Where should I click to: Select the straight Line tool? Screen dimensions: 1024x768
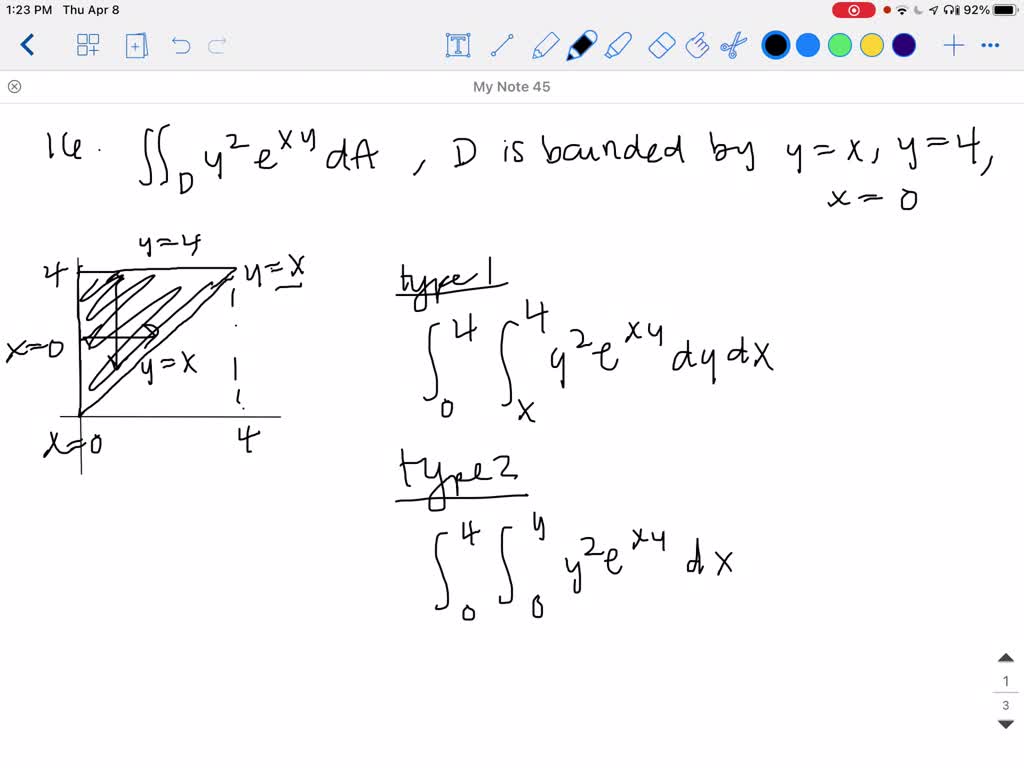point(502,45)
